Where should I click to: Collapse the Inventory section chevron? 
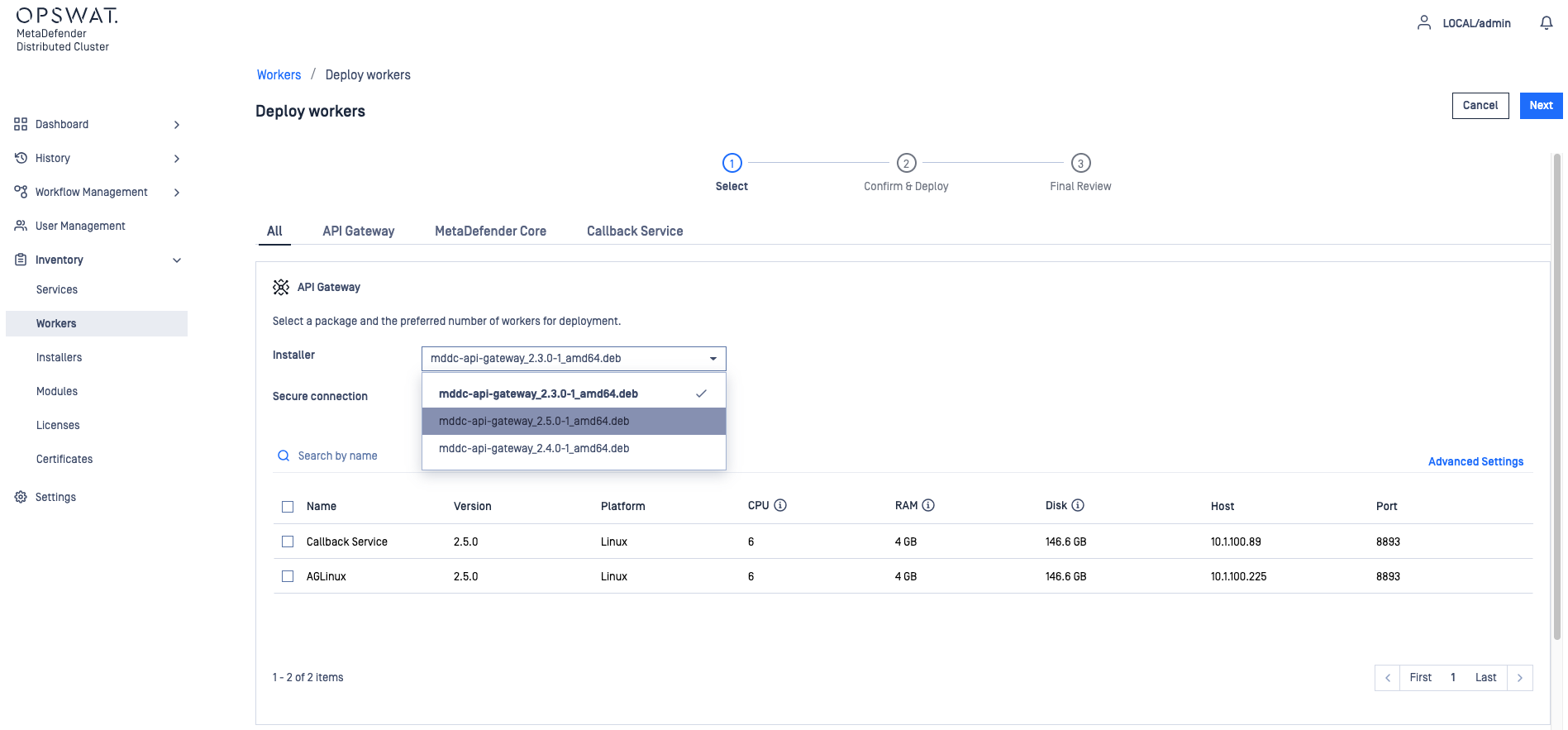pos(176,260)
